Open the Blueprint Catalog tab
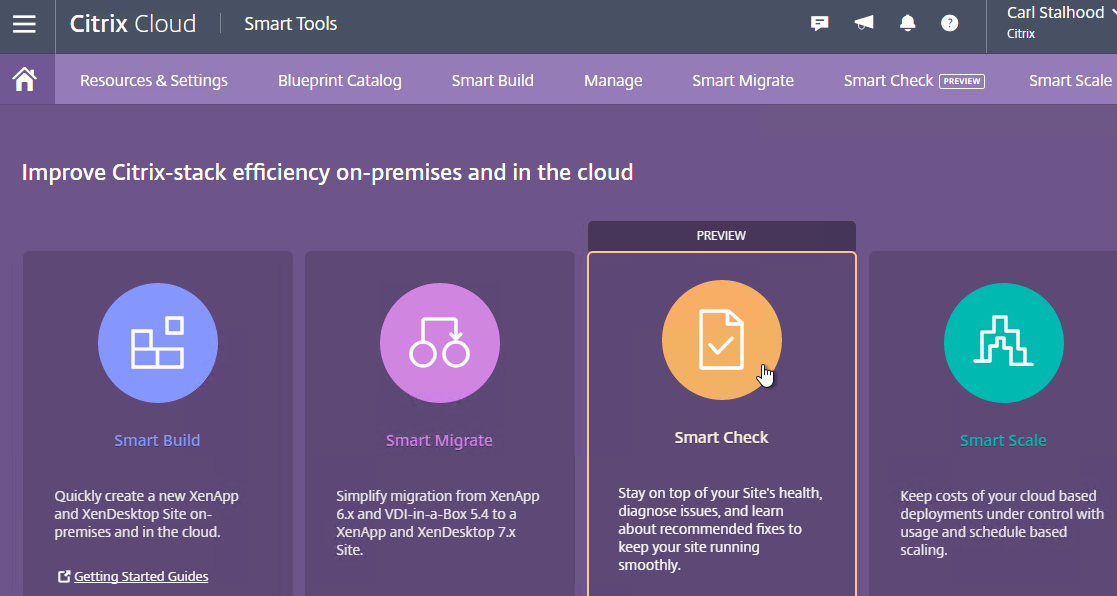The width and height of the screenshot is (1117, 596). point(340,80)
